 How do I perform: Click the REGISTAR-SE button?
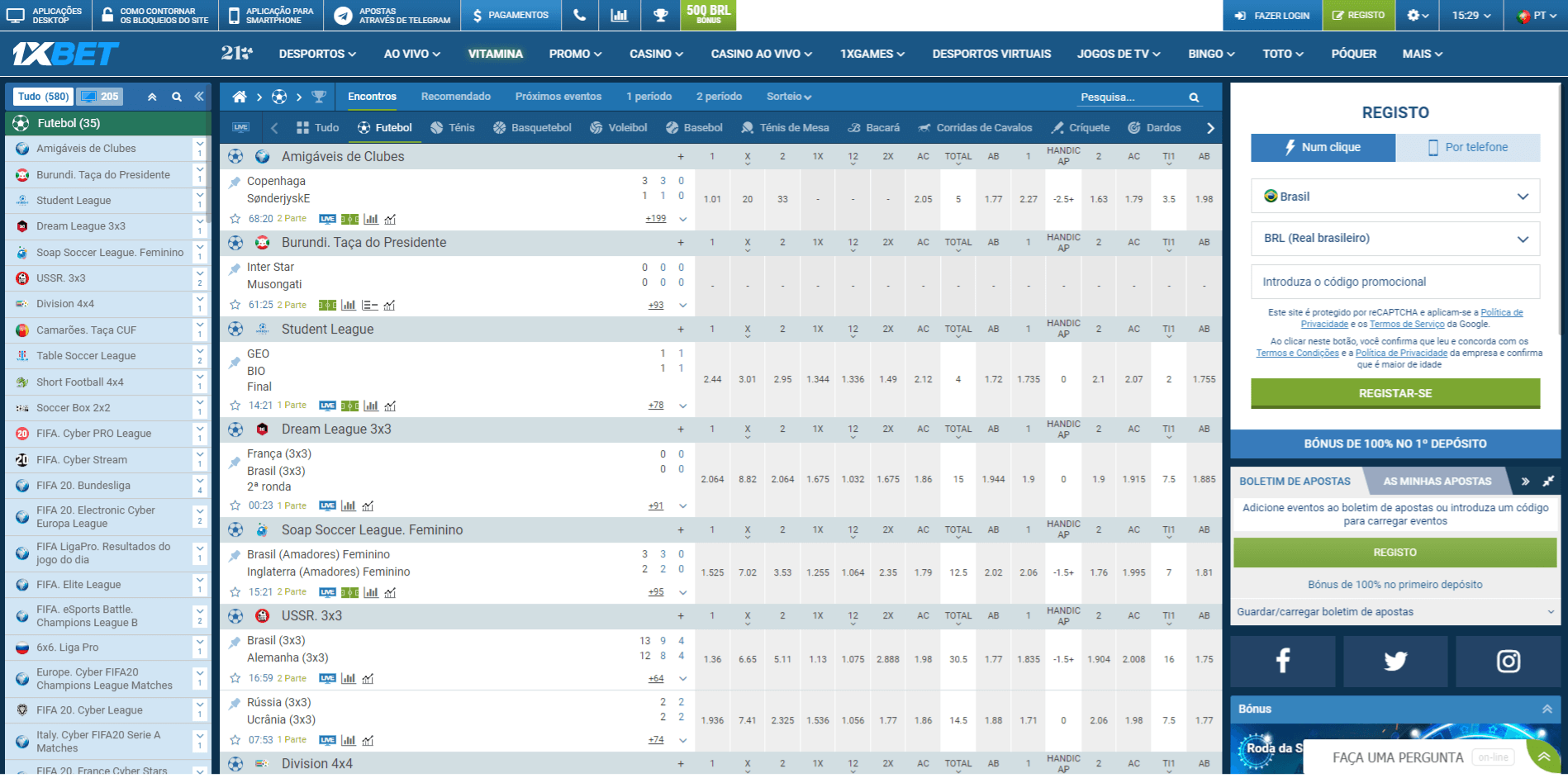click(1395, 393)
